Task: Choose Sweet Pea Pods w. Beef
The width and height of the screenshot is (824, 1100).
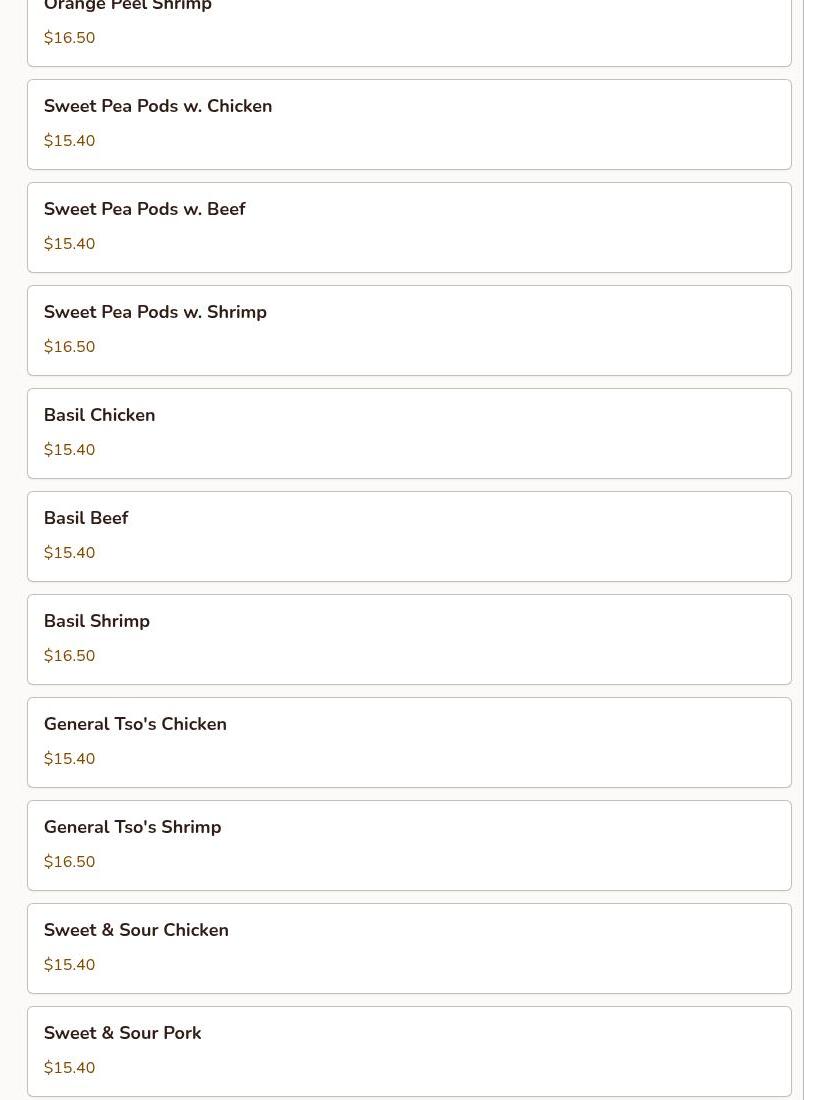Action: 409,227
